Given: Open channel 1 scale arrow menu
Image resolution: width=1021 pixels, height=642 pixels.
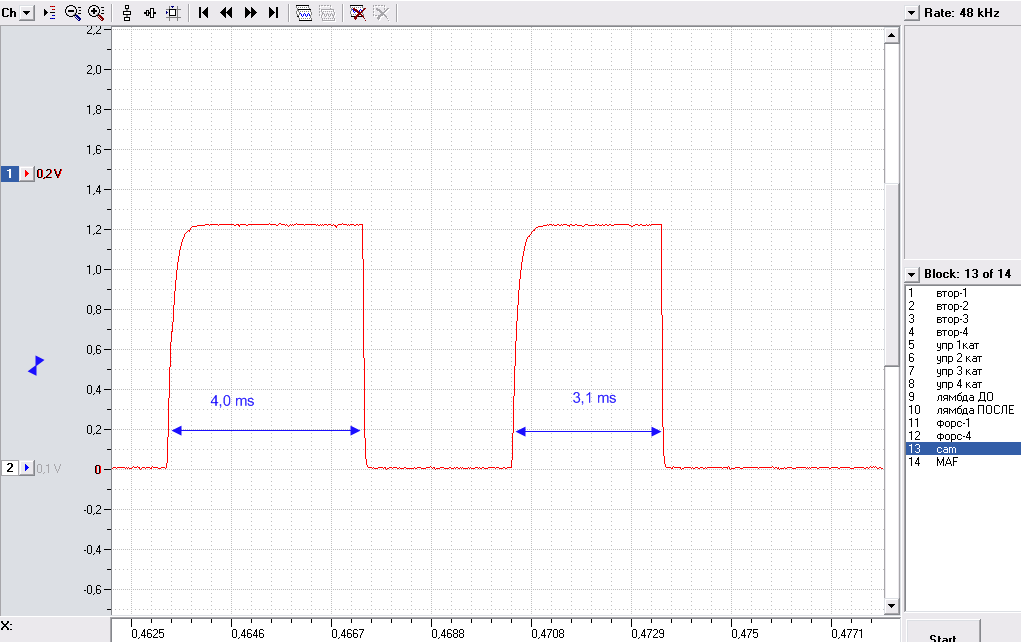Looking at the screenshot, I should point(27,174).
